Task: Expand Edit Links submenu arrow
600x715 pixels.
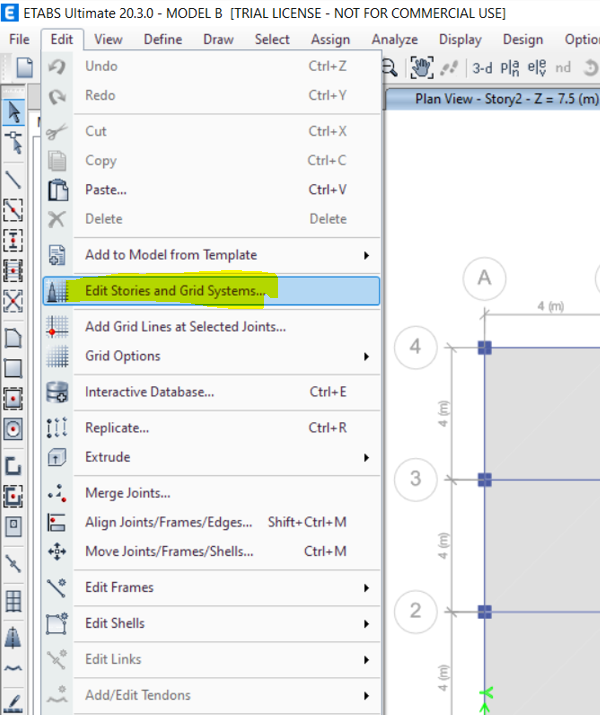Action: [367, 660]
